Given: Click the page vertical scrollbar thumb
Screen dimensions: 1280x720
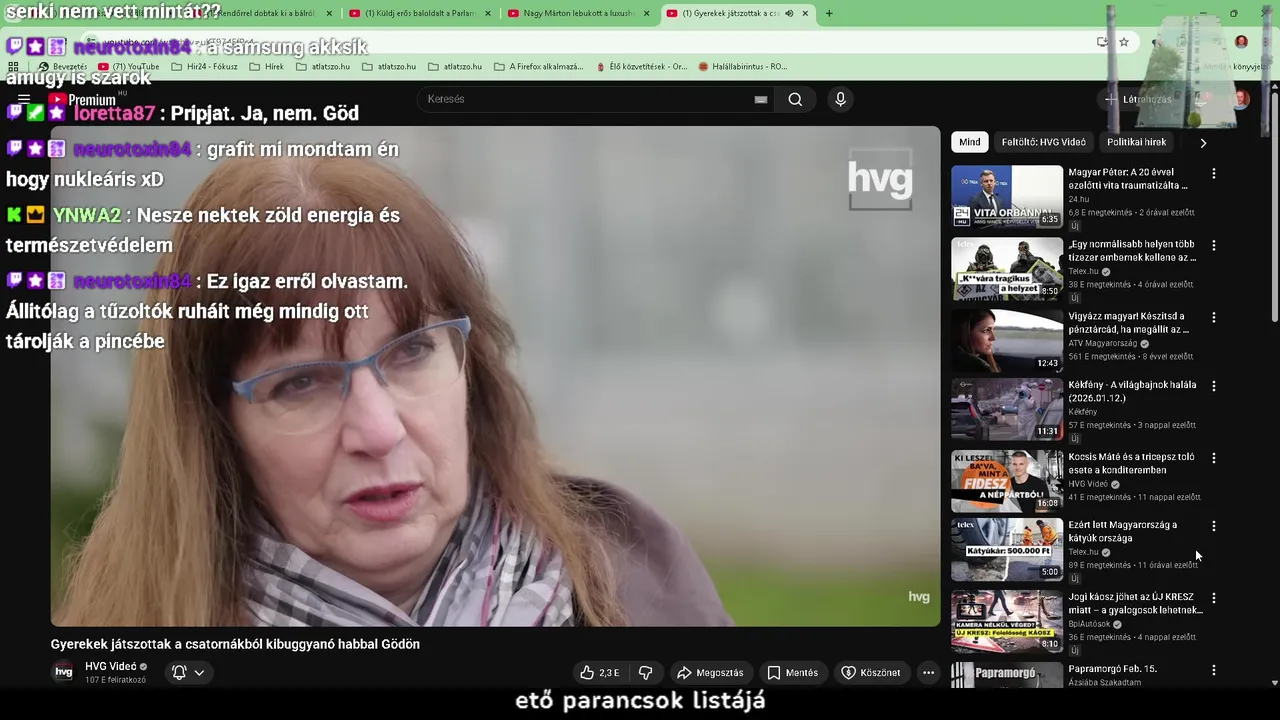Looking at the screenshot, I should click(x=1274, y=208).
